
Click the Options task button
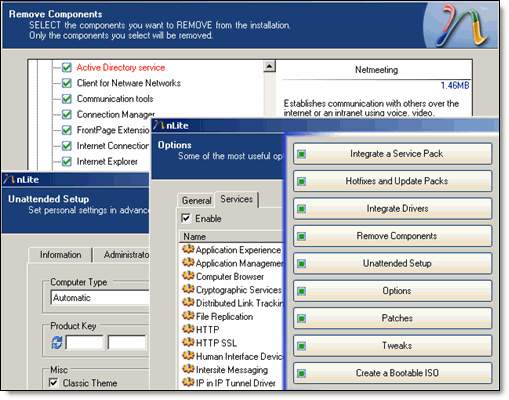393,291
